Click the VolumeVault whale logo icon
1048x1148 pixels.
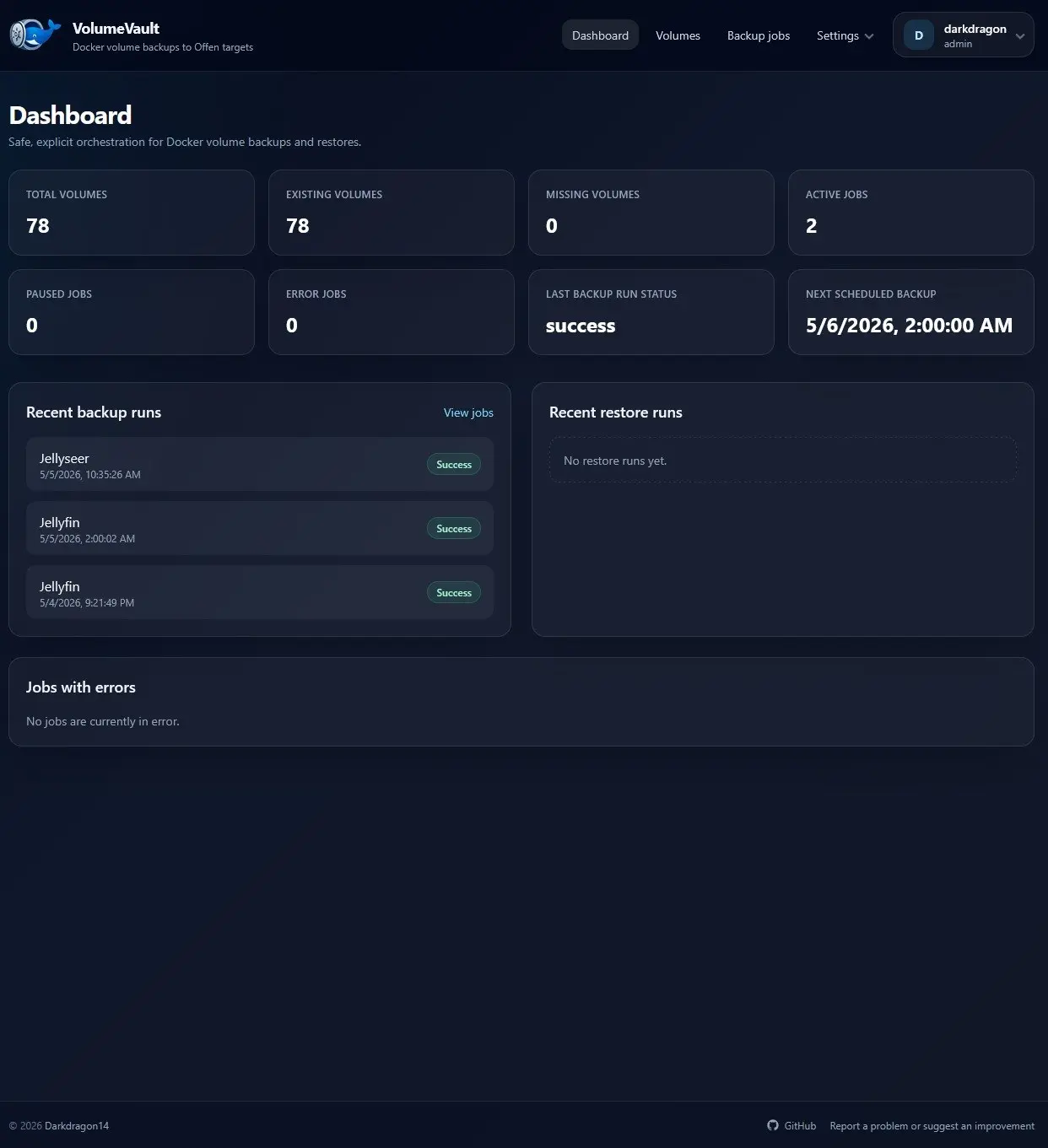(35, 35)
